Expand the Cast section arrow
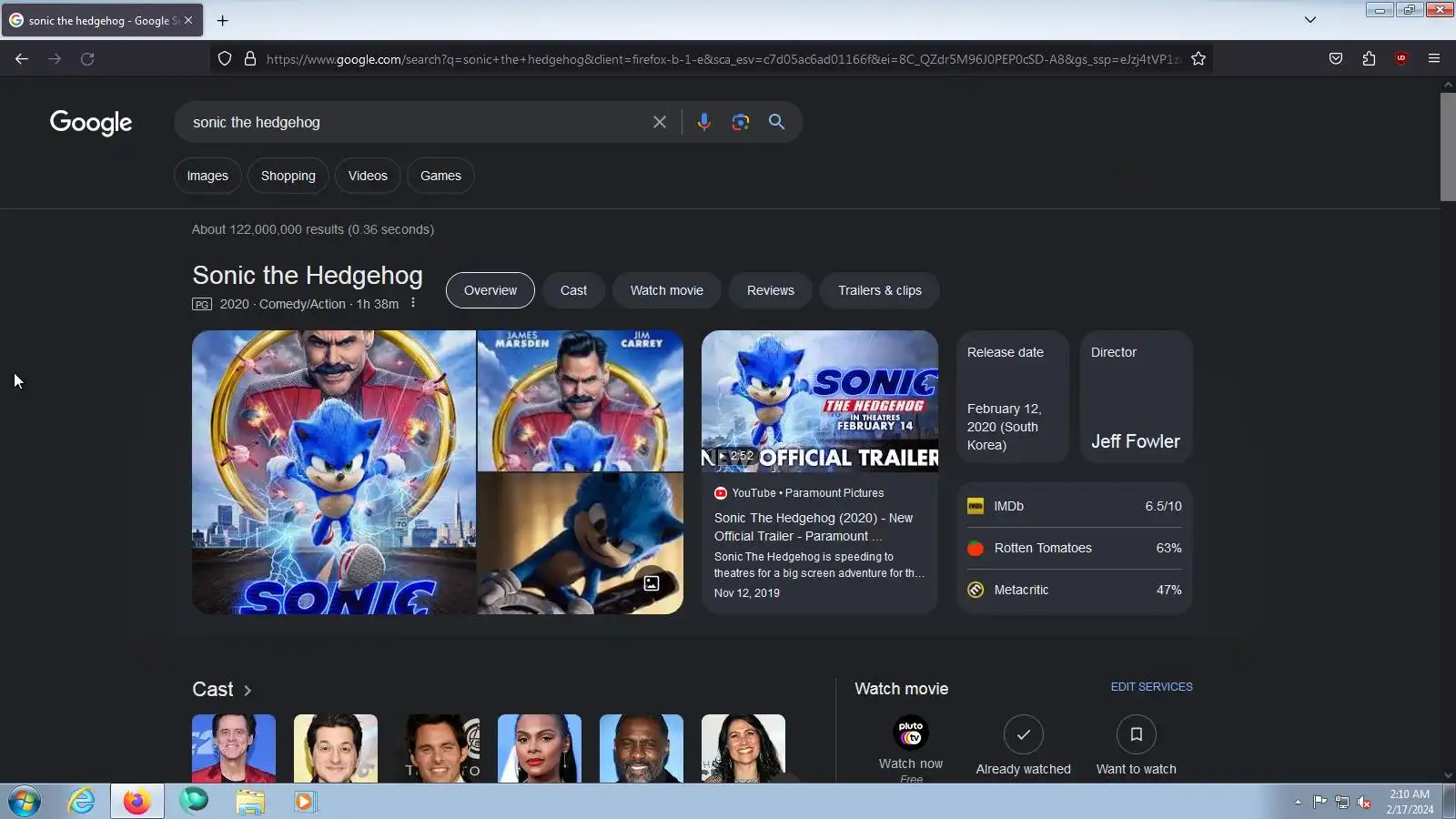 click(x=248, y=691)
